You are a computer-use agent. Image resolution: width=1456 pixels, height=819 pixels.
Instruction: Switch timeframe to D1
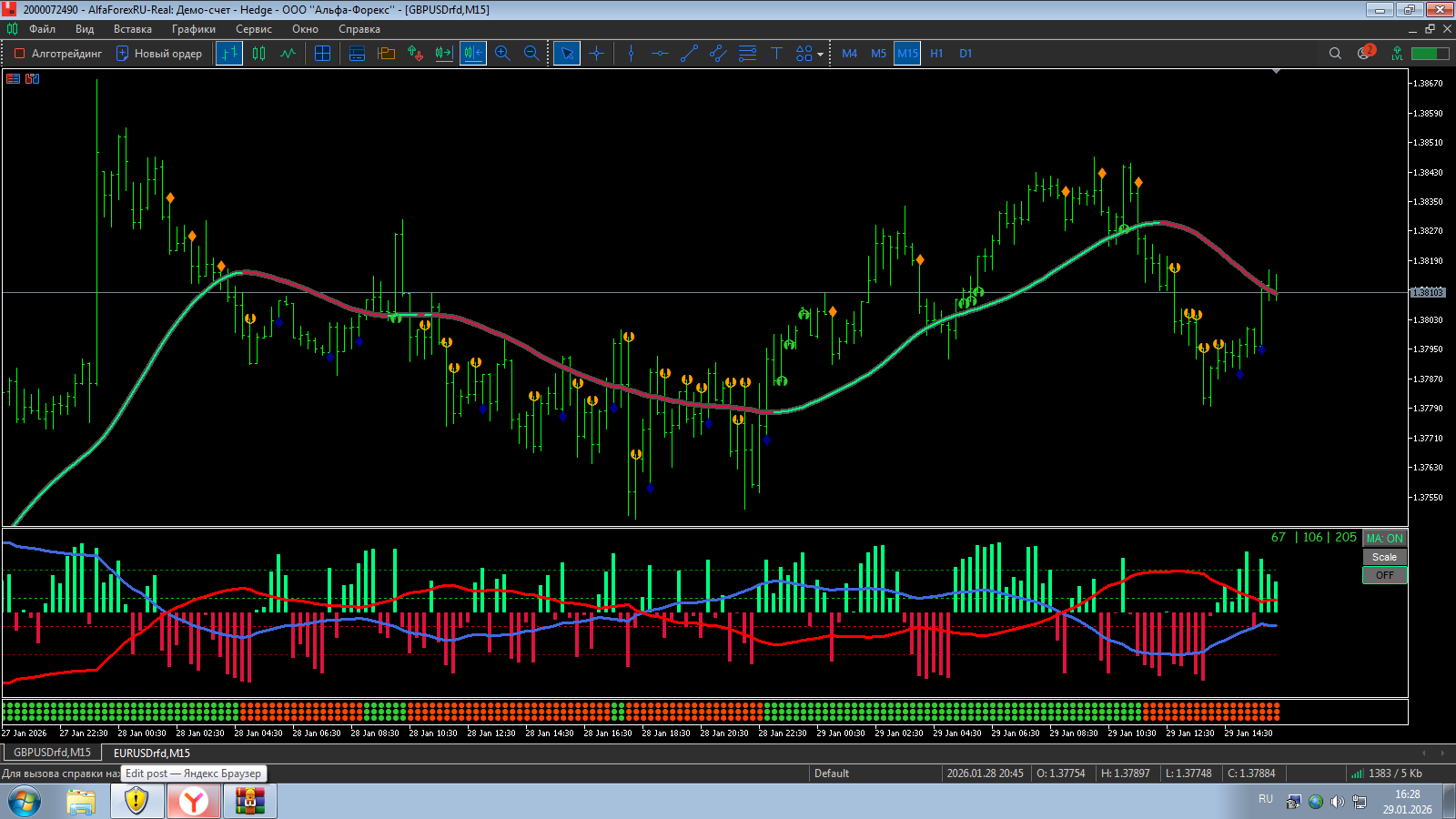pyautogui.click(x=966, y=54)
